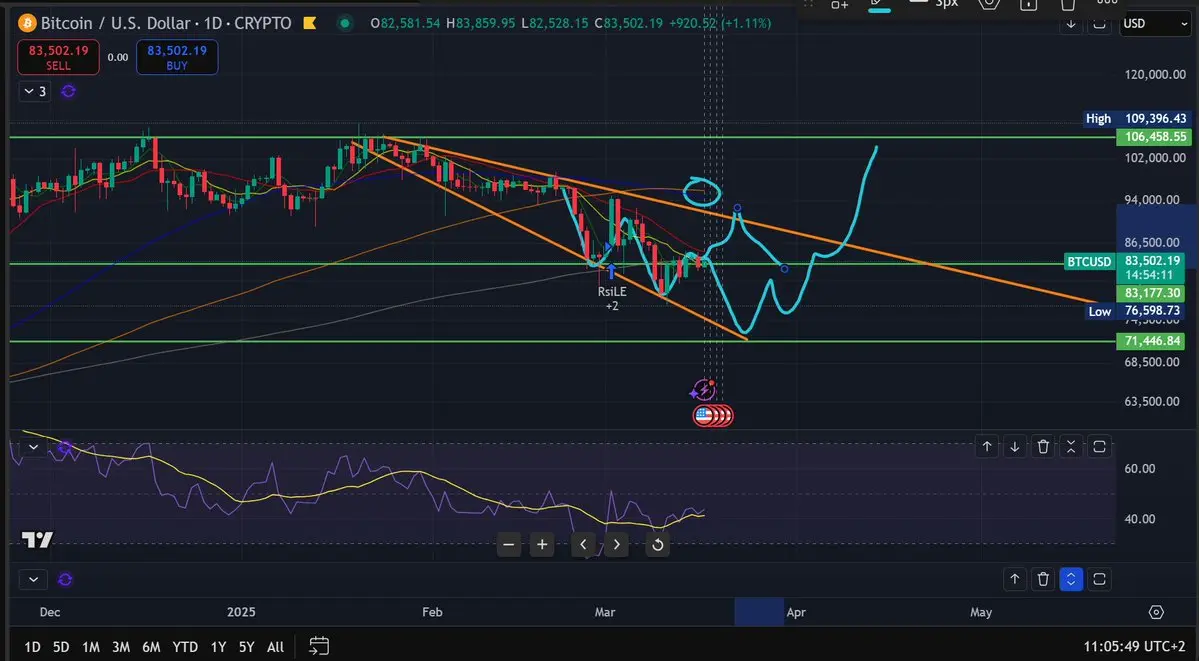Click the 0.00 spread value
The width and height of the screenshot is (1199, 661).
click(118, 57)
